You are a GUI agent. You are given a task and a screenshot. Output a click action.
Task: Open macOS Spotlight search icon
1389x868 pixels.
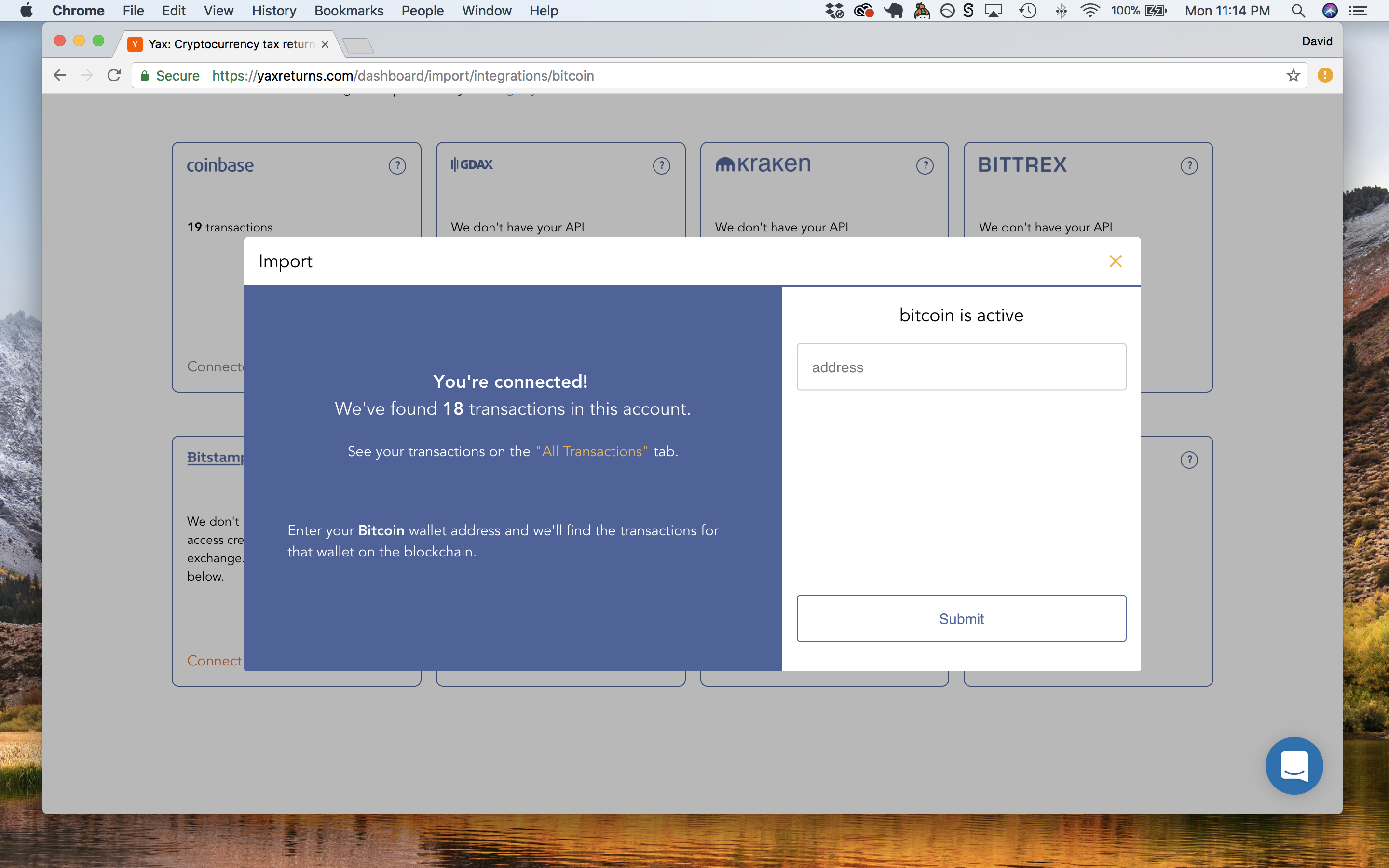(x=1298, y=10)
